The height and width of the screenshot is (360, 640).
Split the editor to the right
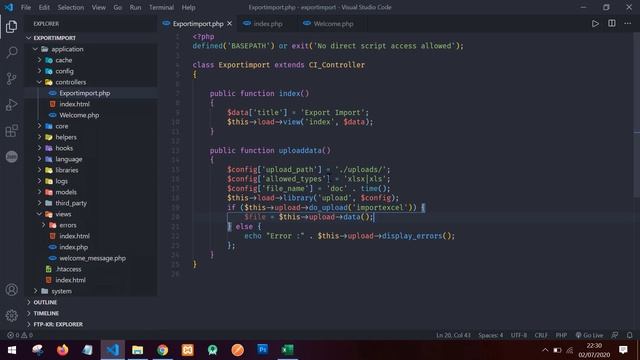click(x=611, y=24)
